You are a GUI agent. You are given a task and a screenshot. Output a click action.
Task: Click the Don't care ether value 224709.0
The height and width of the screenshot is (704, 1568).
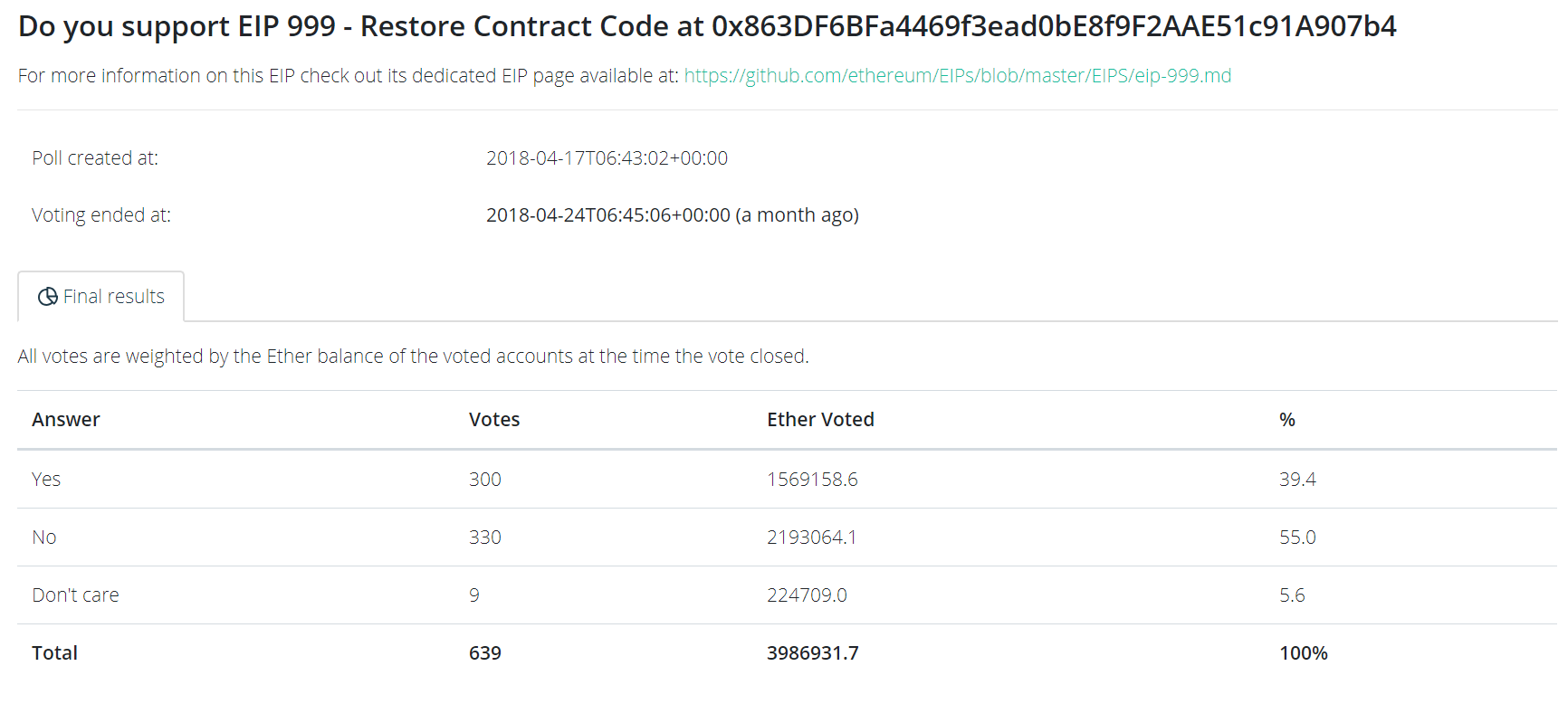pos(807,595)
